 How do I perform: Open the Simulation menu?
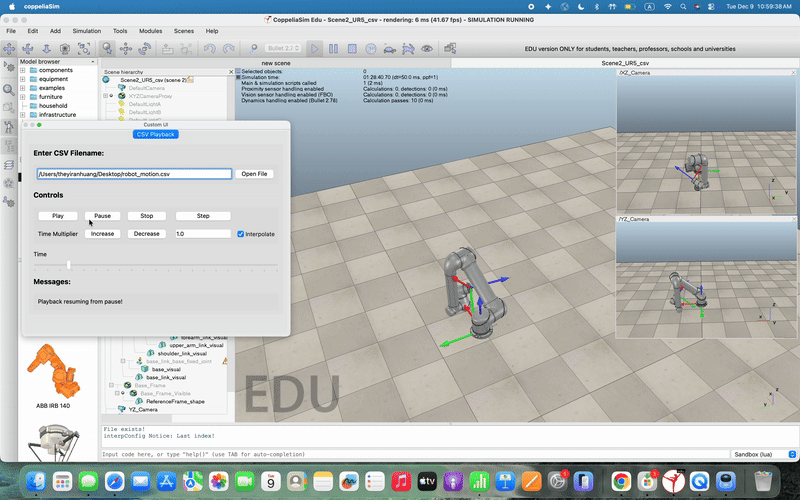pyautogui.click(x=87, y=31)
